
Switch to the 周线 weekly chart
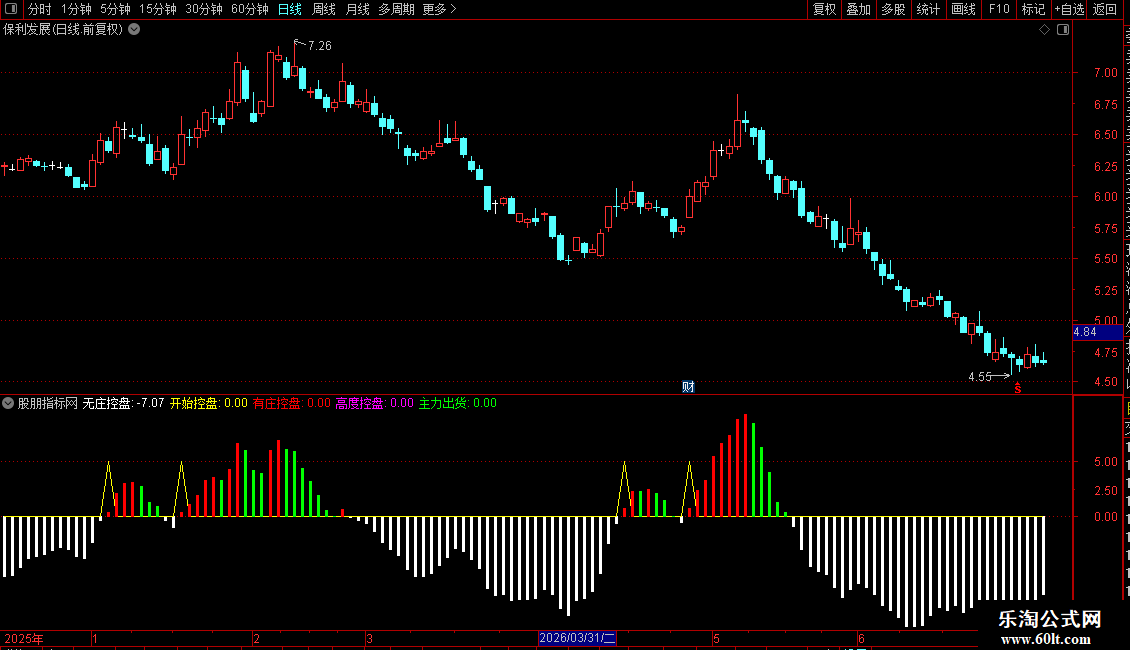click(x=324, y=9)
